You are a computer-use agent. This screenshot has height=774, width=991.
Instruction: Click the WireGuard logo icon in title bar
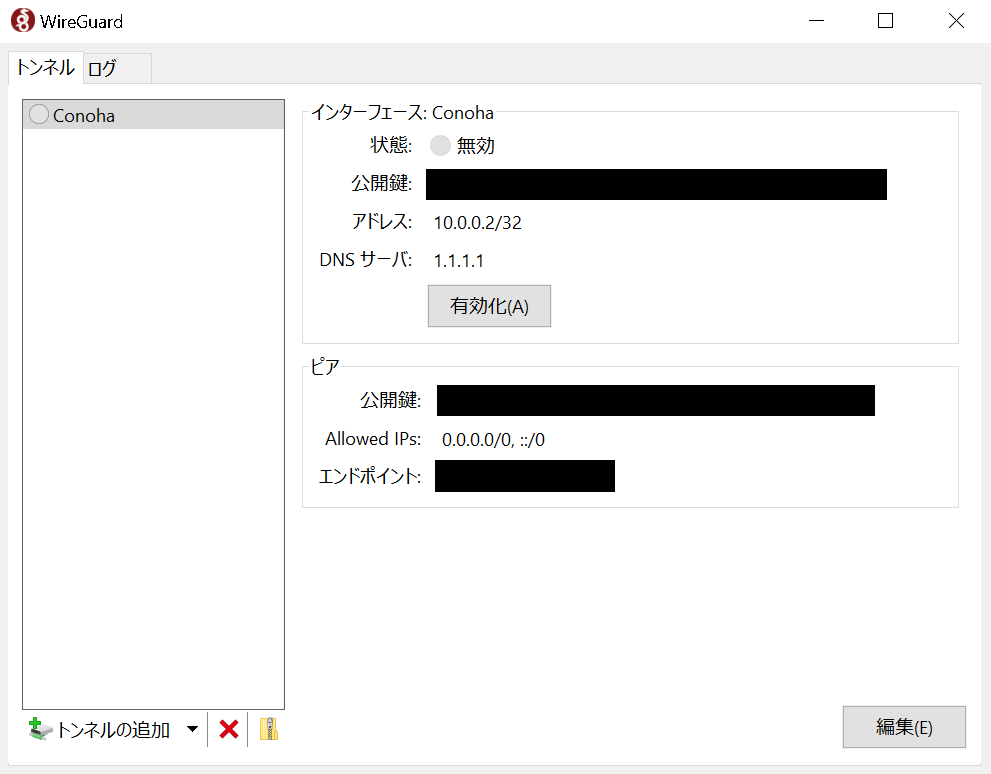[x=23, y=20]
